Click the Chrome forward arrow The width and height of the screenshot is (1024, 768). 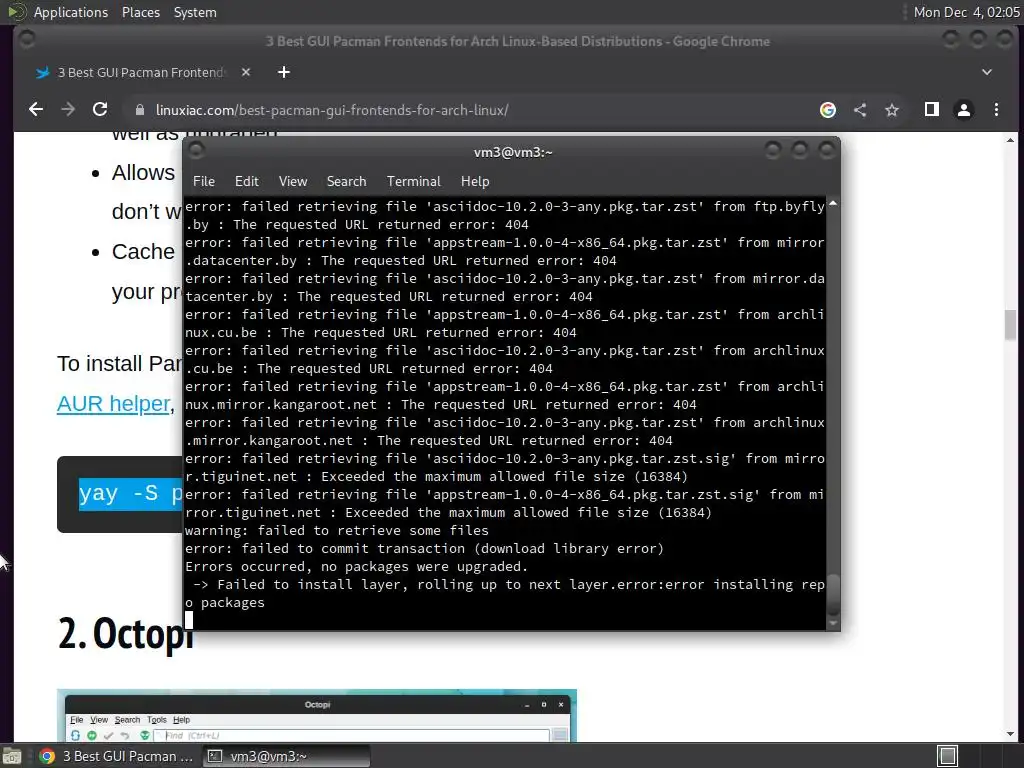coord(68,110)
